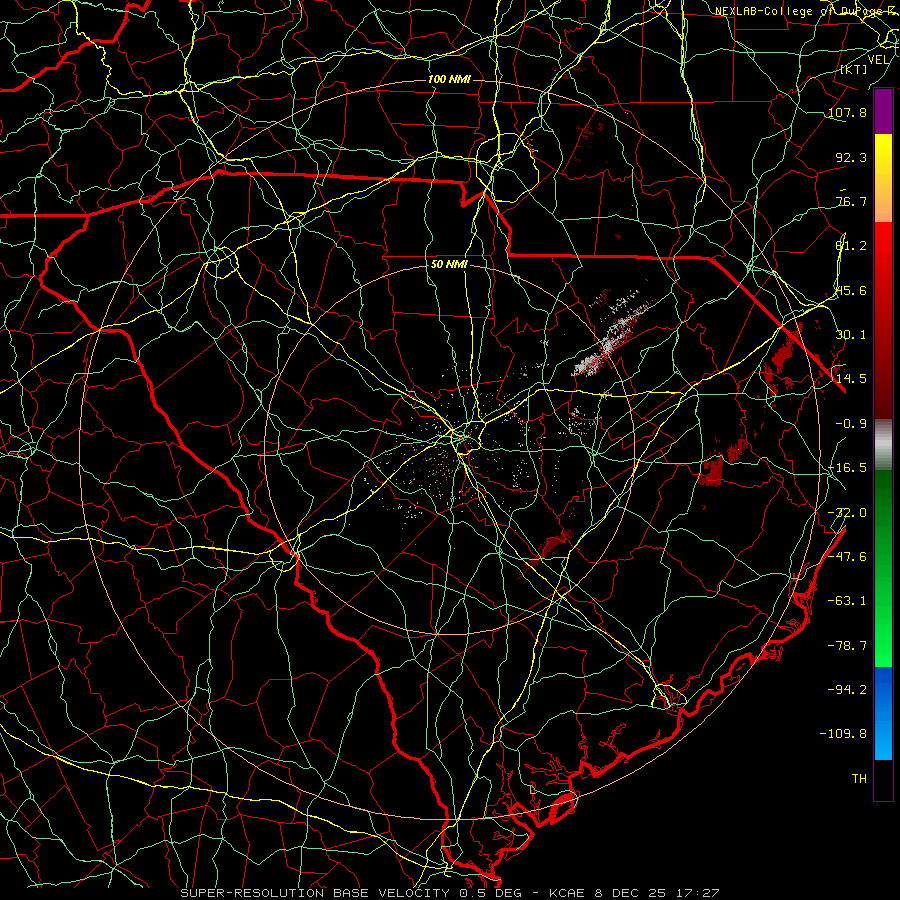Select the 92.3 legend value

click(851, 157)
